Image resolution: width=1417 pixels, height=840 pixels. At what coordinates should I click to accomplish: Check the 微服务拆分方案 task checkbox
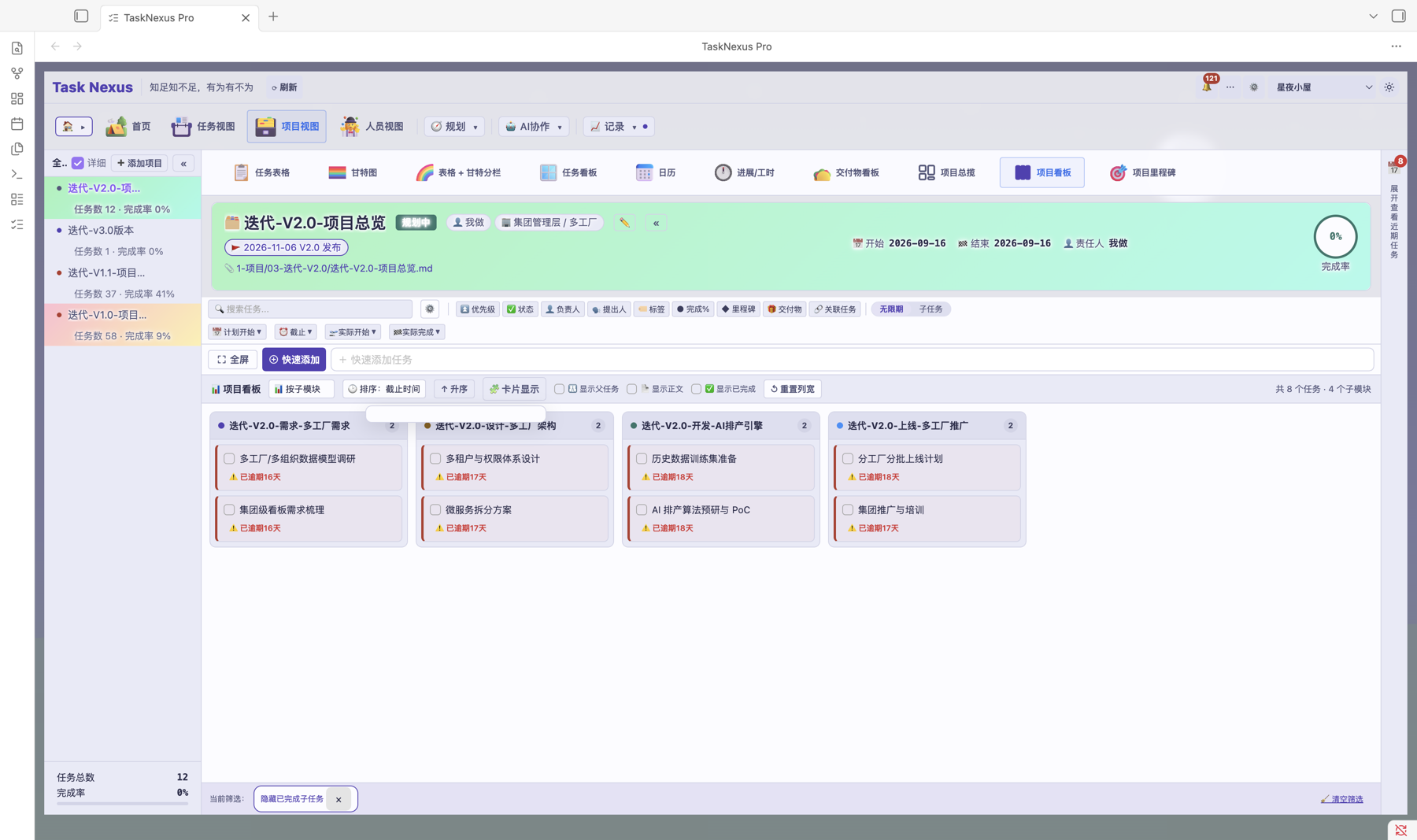pyautogui.click(x=435, y=509)
